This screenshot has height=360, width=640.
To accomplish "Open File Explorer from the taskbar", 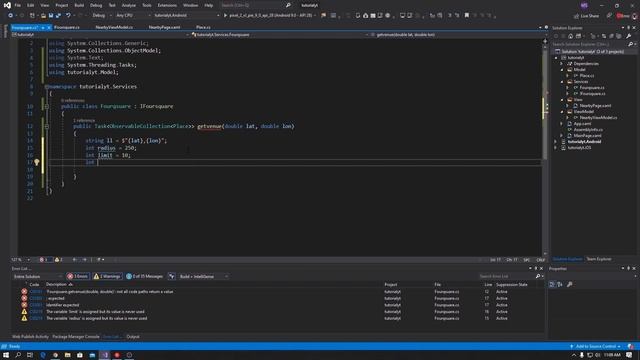I will 67,355.
